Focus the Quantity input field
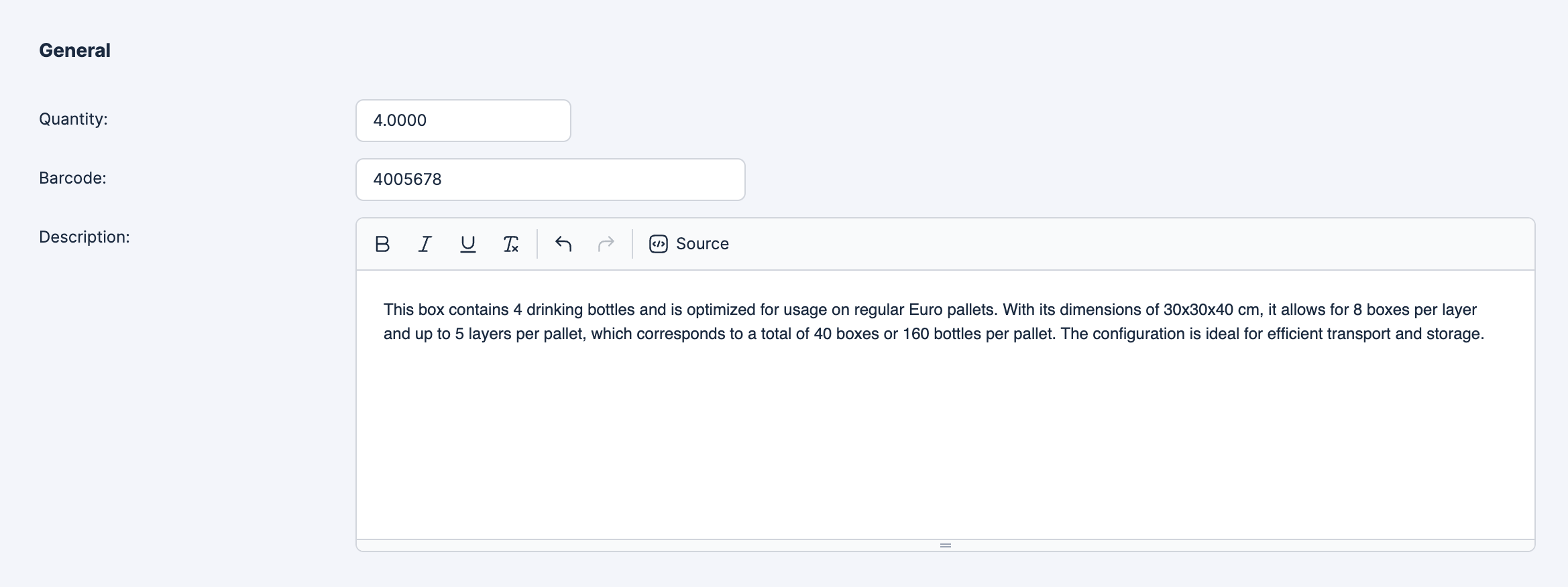Viewport: 1568px width, 587px height. click(463, 121)
